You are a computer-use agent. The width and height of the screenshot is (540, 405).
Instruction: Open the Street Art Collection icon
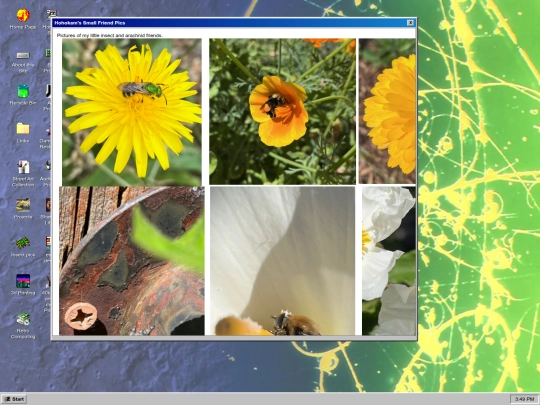pyautogui.click(x=23, y=174)
